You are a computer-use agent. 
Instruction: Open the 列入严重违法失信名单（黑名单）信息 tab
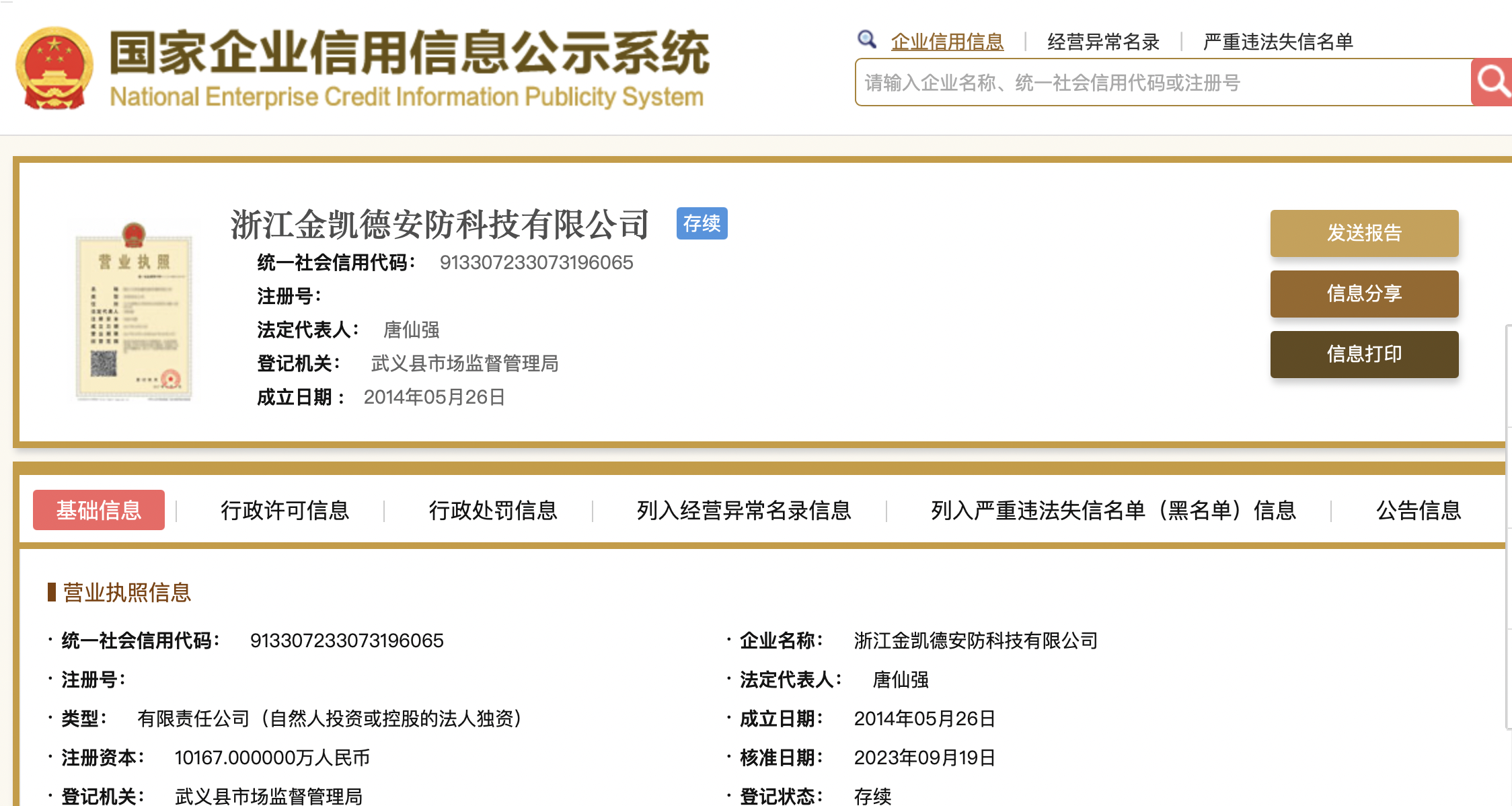click(x=1113, y=510)
